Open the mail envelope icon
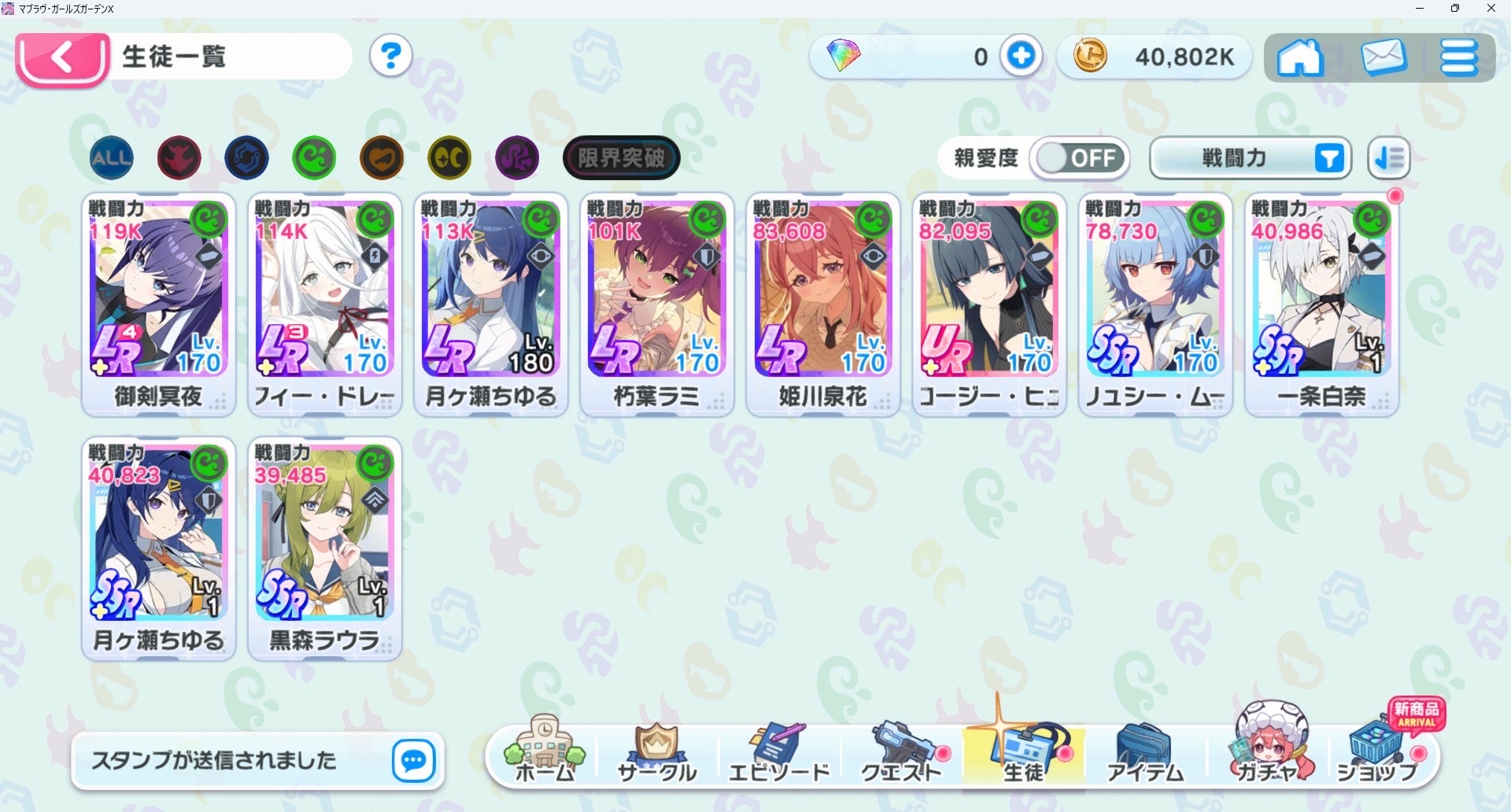The image size is (1511, 812). (1383, 57)
